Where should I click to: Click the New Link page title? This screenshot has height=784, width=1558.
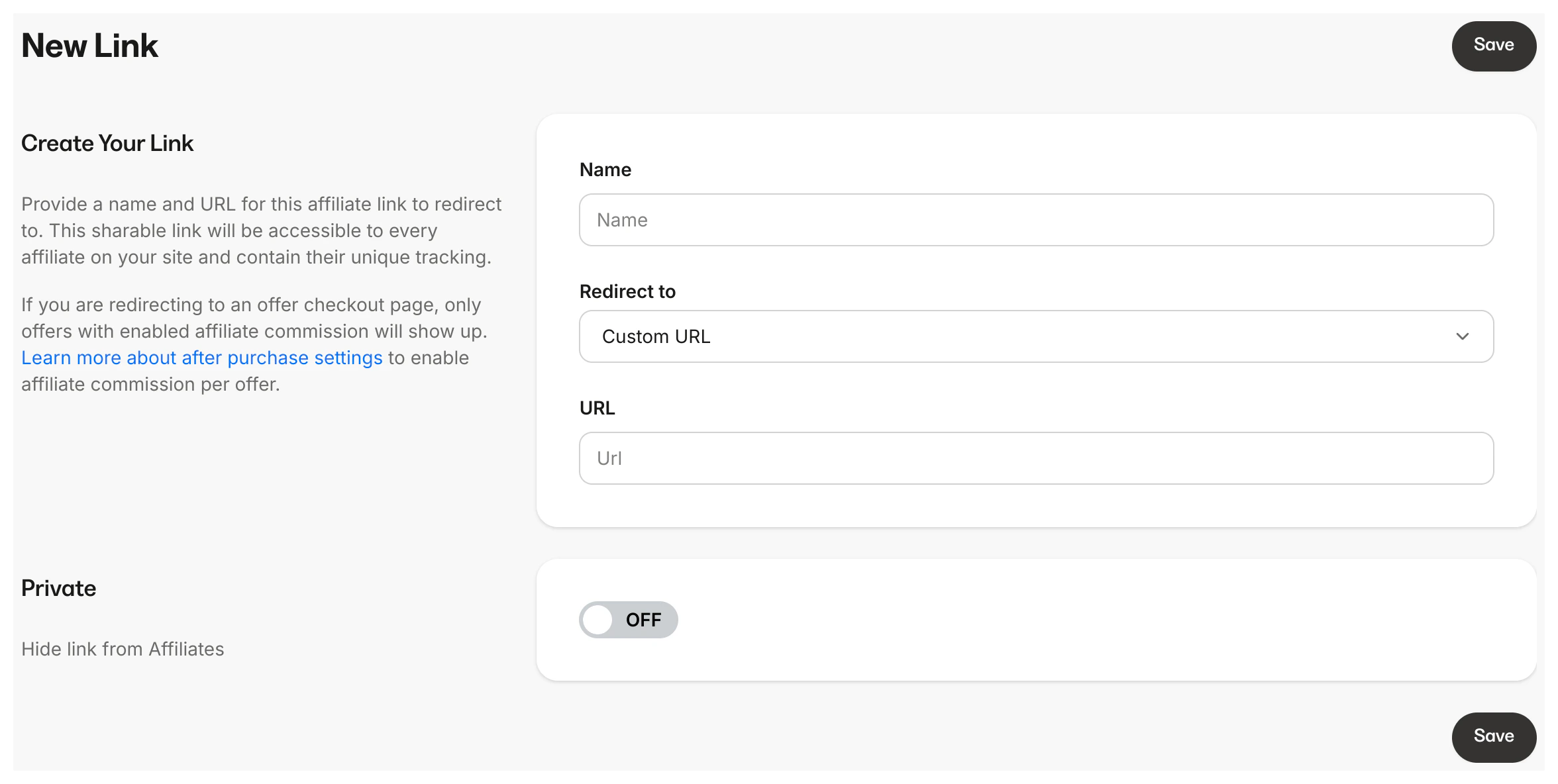click(89, 45)
